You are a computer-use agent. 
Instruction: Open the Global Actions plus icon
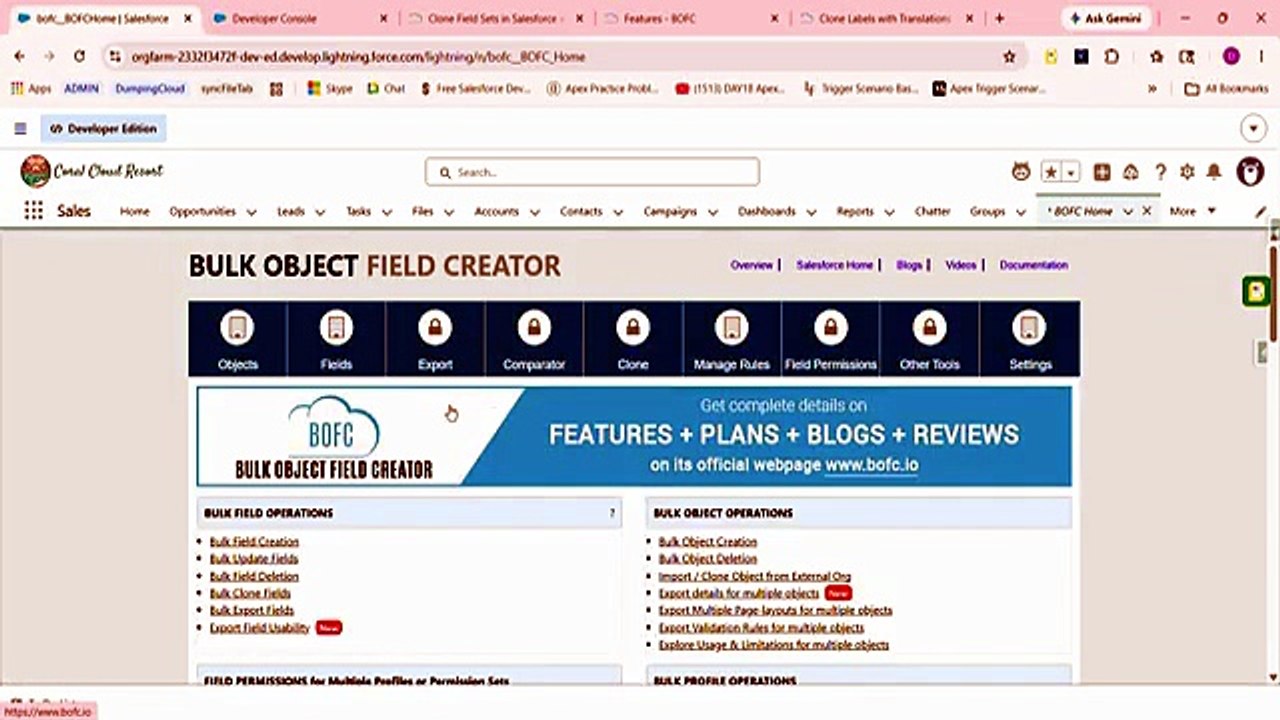coord(1102,172)
